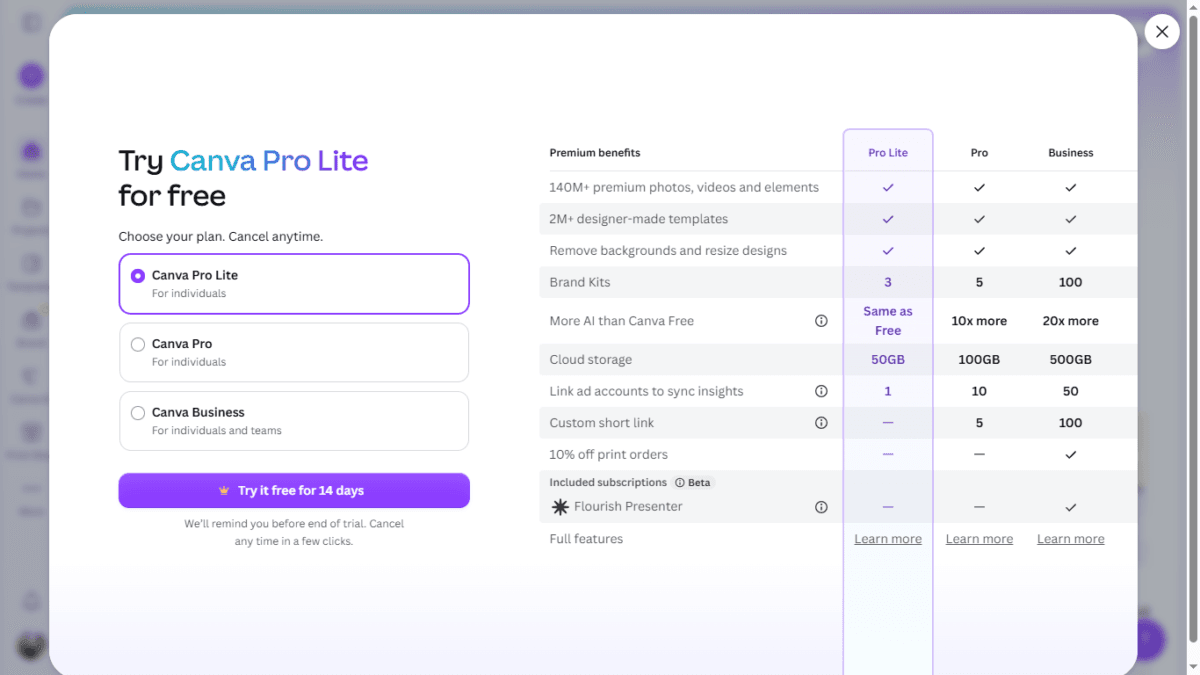Select the Canva Pro Lite plan radio button

(x=138, y=276)
